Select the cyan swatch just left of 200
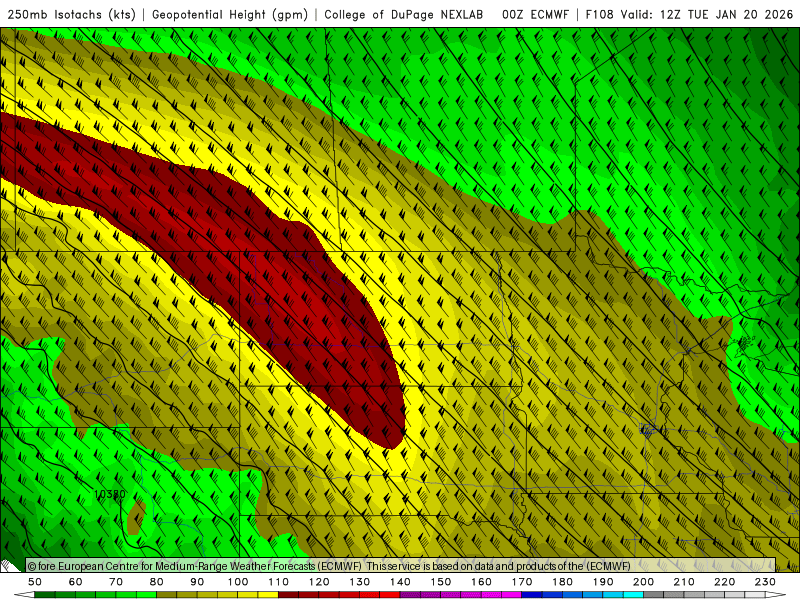The width and height of the screenshot is (800, 600). tap(633, 594)
